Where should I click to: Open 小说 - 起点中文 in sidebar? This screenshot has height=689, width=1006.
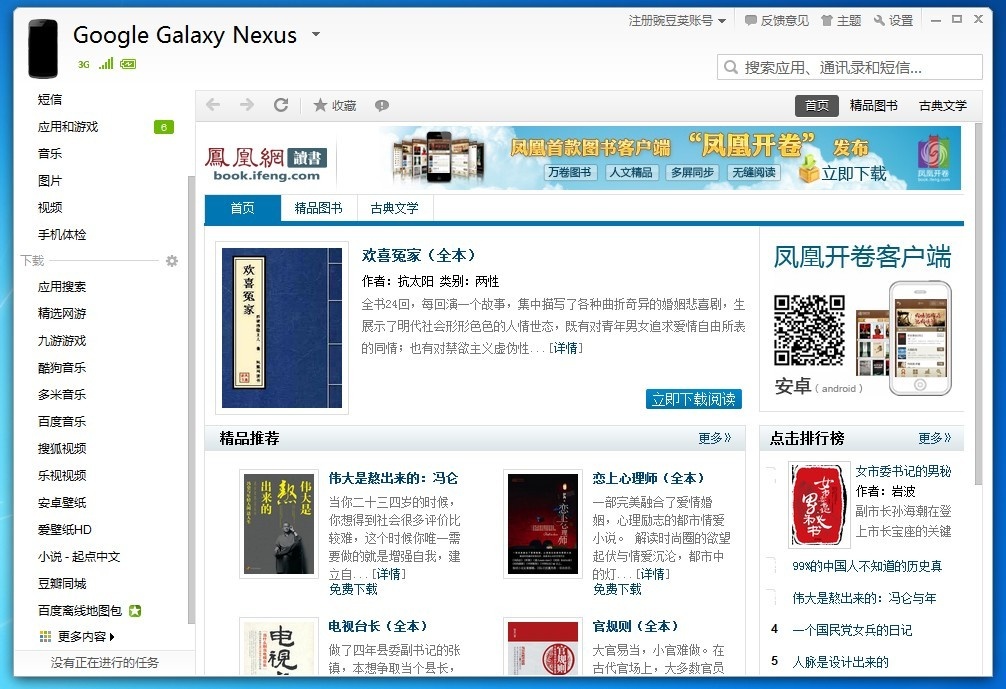pyautogui.click(x=79, y=556)
